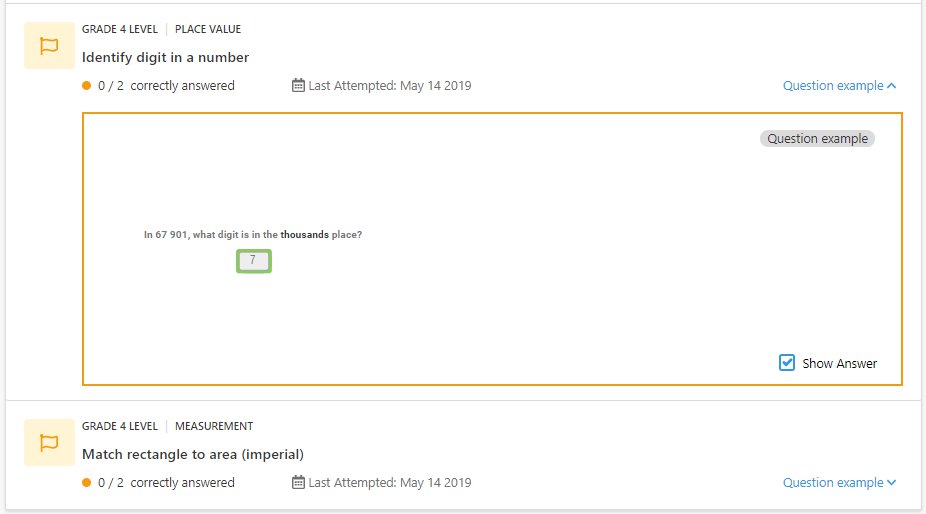Click the answer box containing 7
Image resolution: width=926 pixels, height=514 pixels.
click(x=254, y=261)
